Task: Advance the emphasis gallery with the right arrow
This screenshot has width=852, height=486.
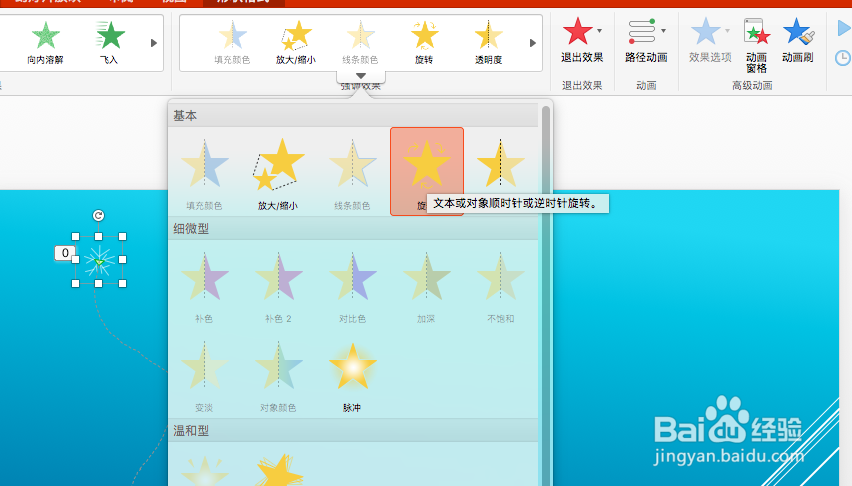Action: [532, 43]
